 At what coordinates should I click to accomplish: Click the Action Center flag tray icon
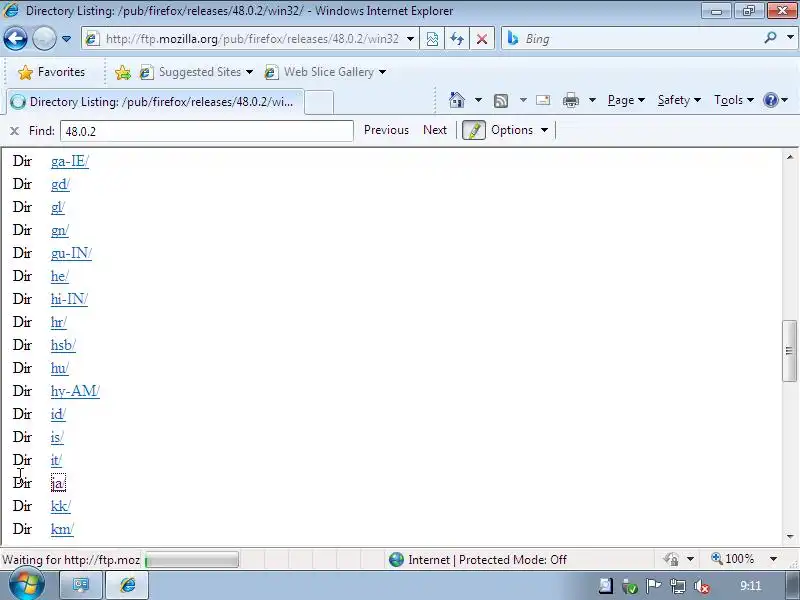tap(653, 586)
